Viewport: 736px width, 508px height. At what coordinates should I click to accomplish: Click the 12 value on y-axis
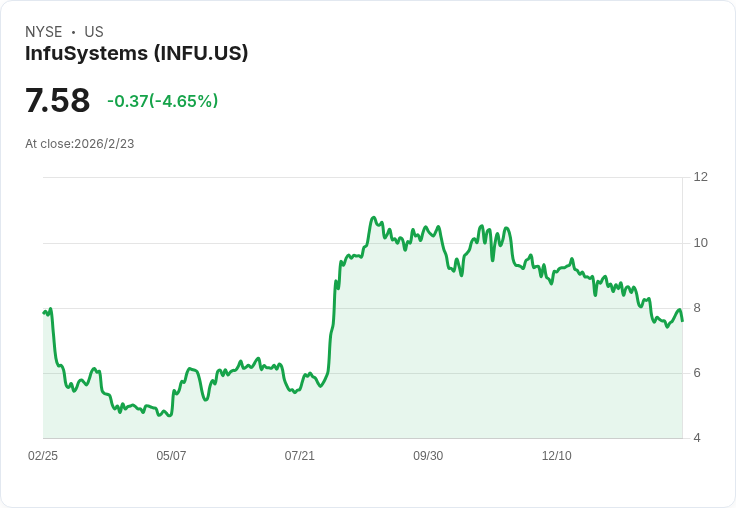click(x=700, y=177)
